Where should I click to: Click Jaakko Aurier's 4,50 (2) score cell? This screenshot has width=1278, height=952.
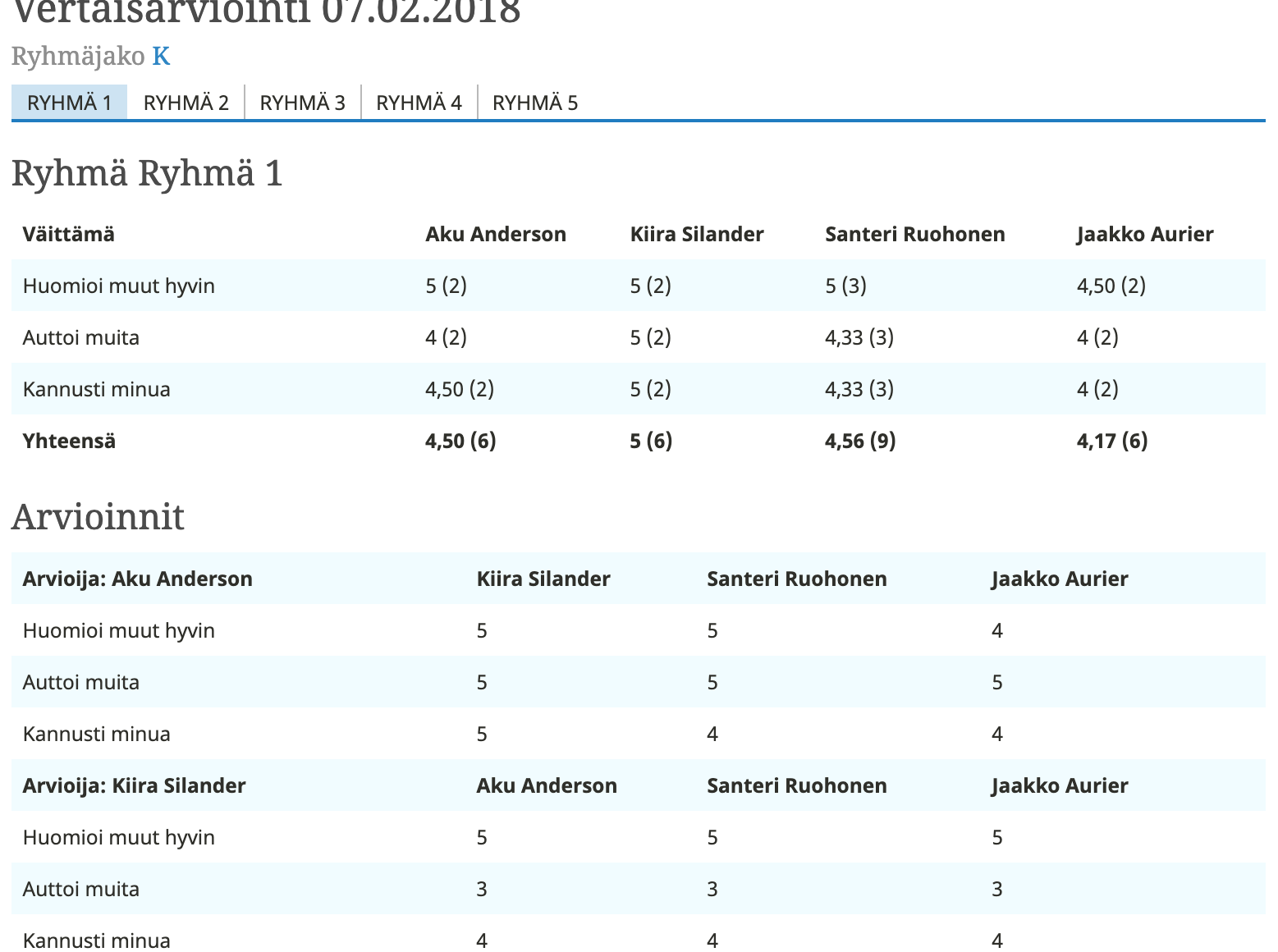tap(1111, 286)
